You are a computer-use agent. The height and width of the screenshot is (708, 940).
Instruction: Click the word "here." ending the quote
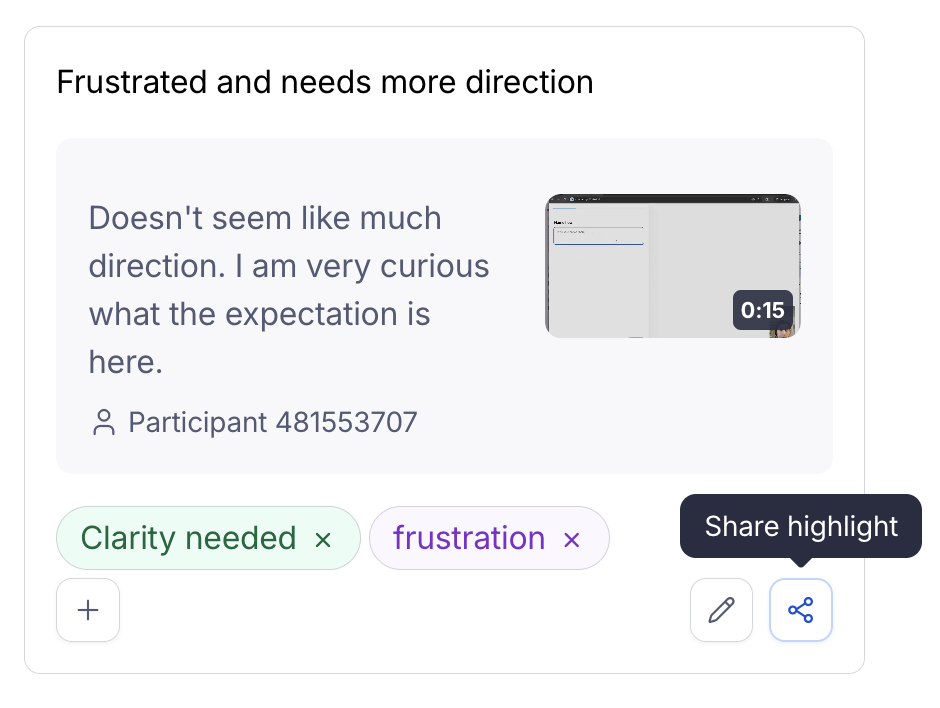pyautogui.click(x=125, y=362)
